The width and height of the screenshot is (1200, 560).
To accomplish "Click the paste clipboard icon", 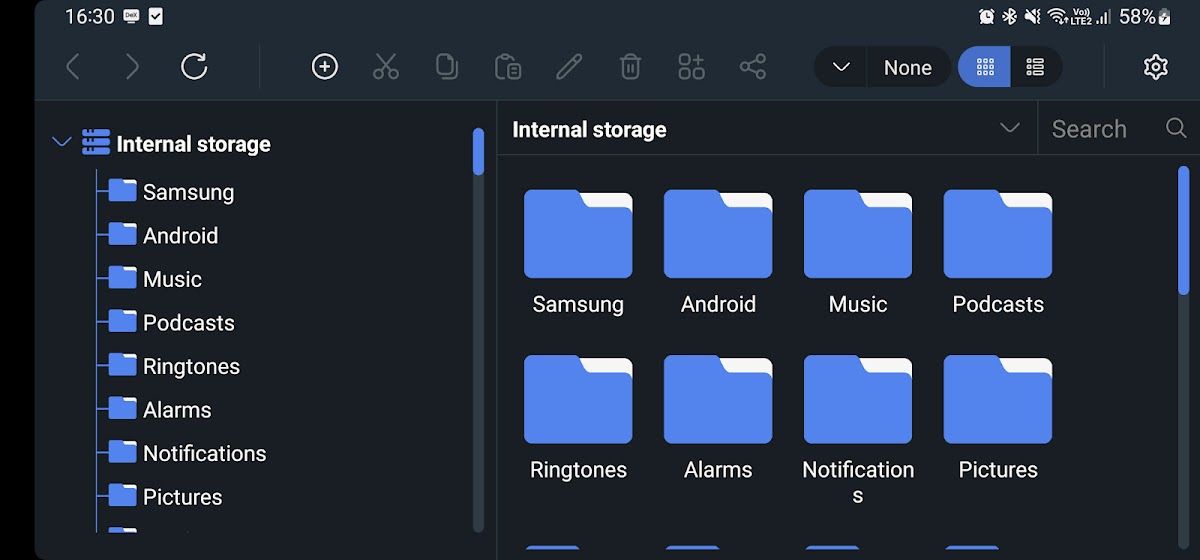I will pos(508,67).
